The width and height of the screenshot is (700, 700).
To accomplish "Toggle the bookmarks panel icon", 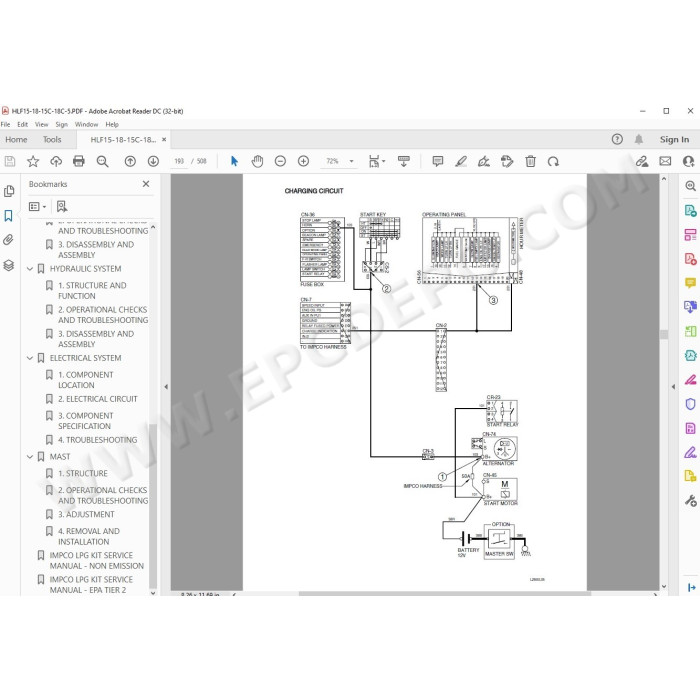I will [8, 216].
